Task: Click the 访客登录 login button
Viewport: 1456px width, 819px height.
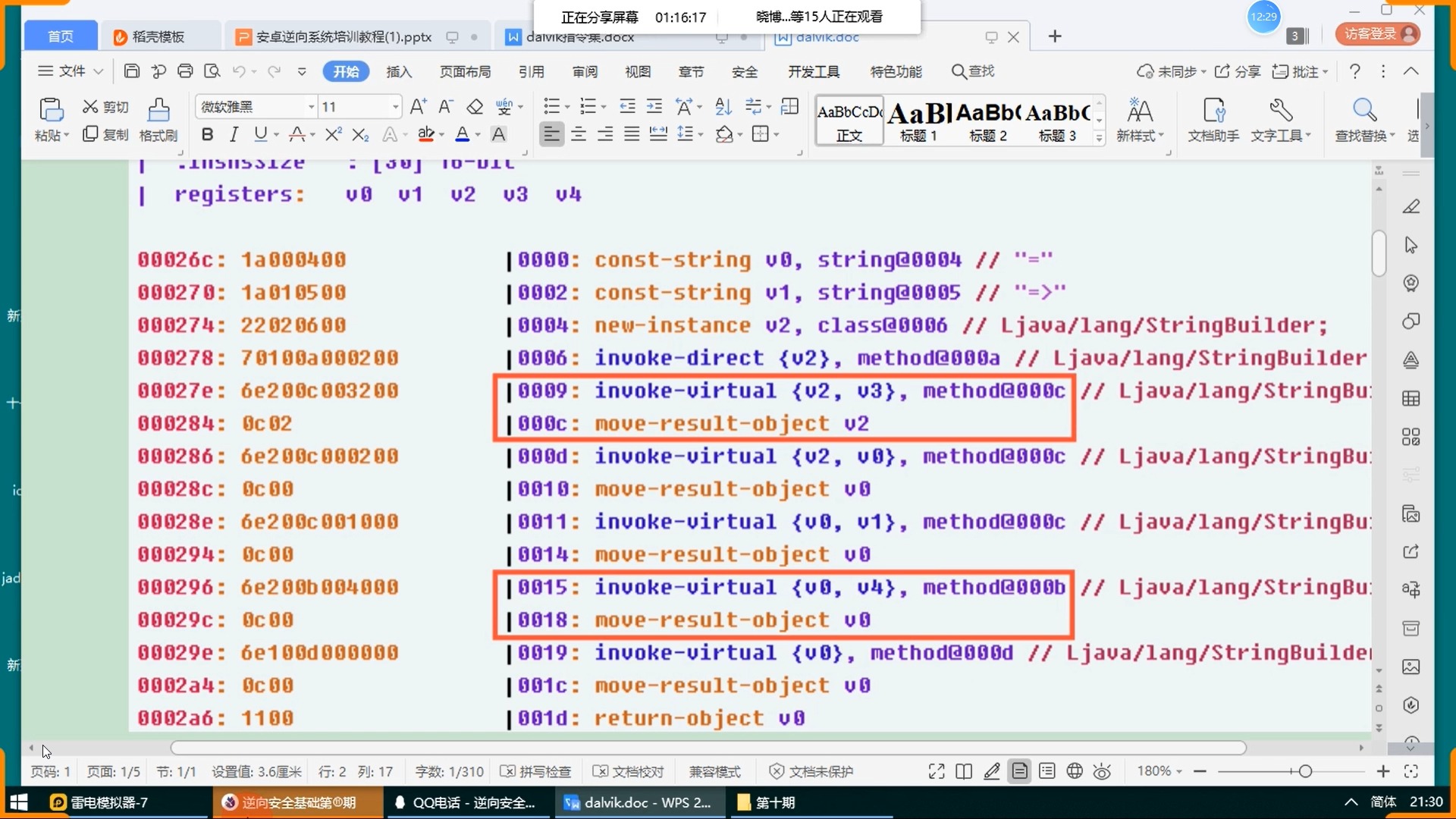Action: point(1378,34)
